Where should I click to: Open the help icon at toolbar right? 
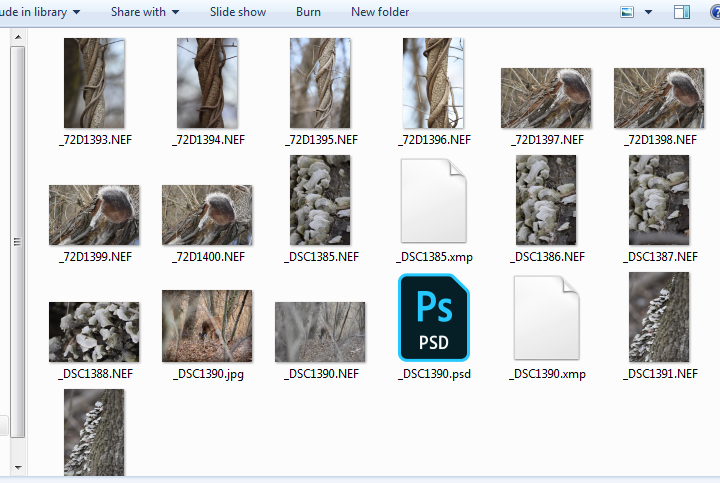pos(712,12)
